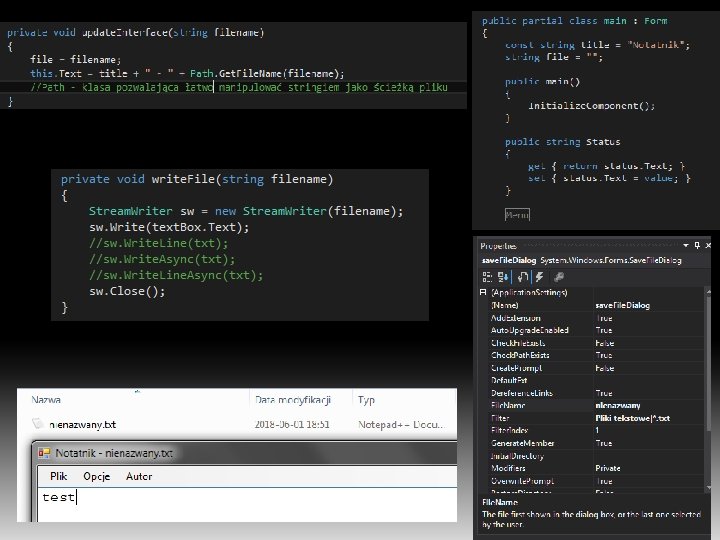The width and height of the screenshot is (720, 540).
Task: Click the FileName description heading at panel bottom
Action: [500, 502]
